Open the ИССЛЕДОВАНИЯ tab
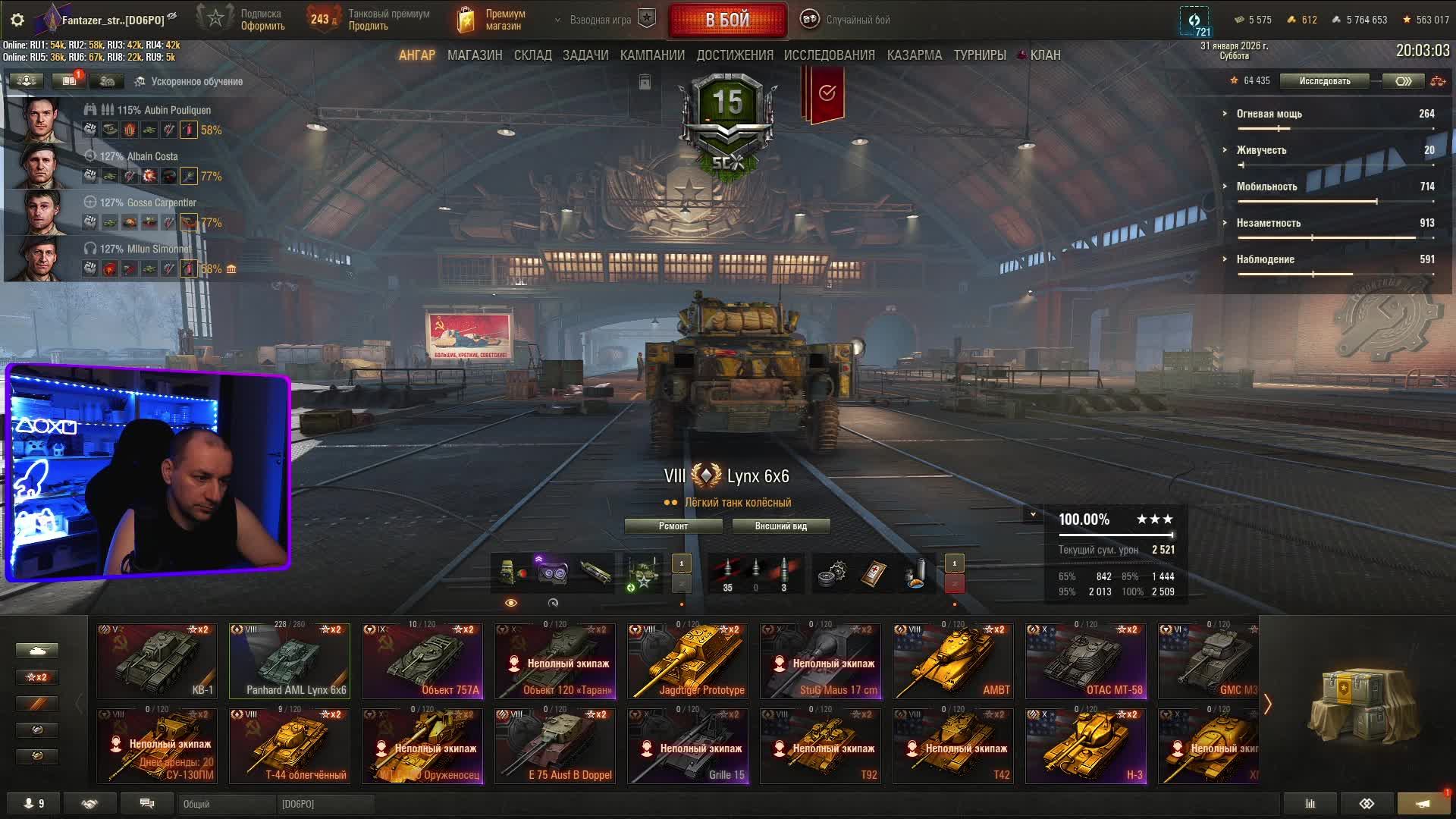The width and height of the screenshot is (1456, 819). click(x=829, y=55)
